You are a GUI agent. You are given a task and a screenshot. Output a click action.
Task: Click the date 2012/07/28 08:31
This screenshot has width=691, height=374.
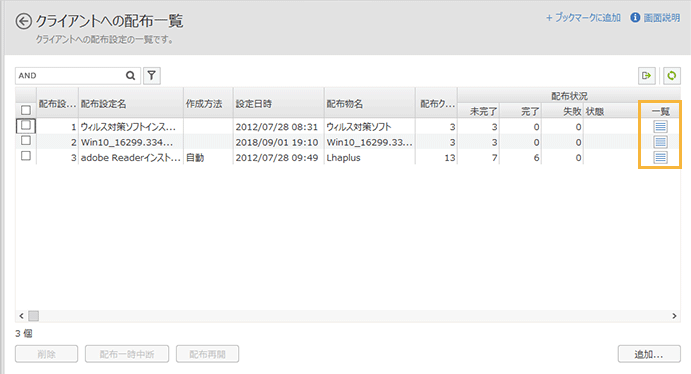(x=277, y=127)
